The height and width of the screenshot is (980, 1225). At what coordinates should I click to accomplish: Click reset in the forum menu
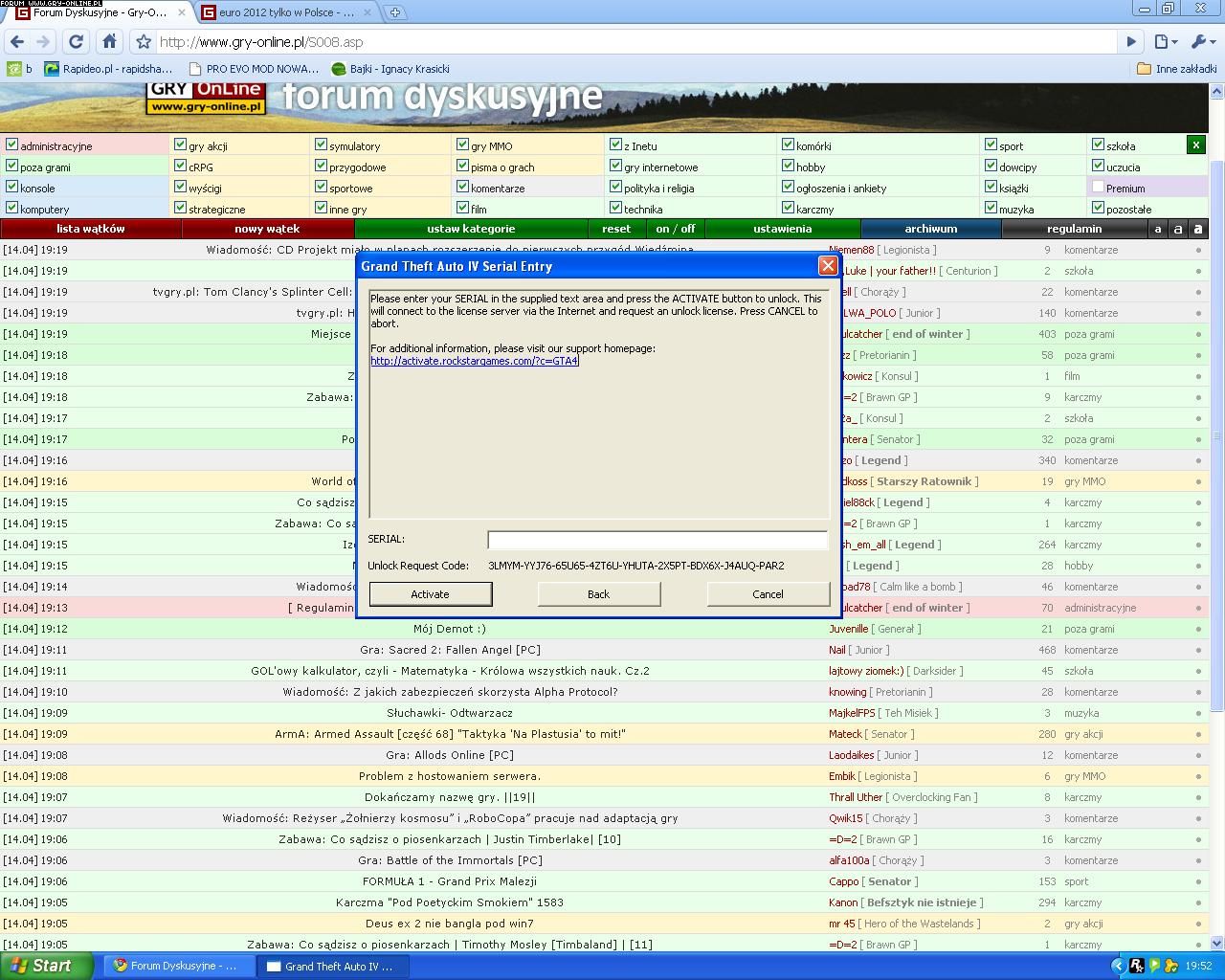coord(616,229)
